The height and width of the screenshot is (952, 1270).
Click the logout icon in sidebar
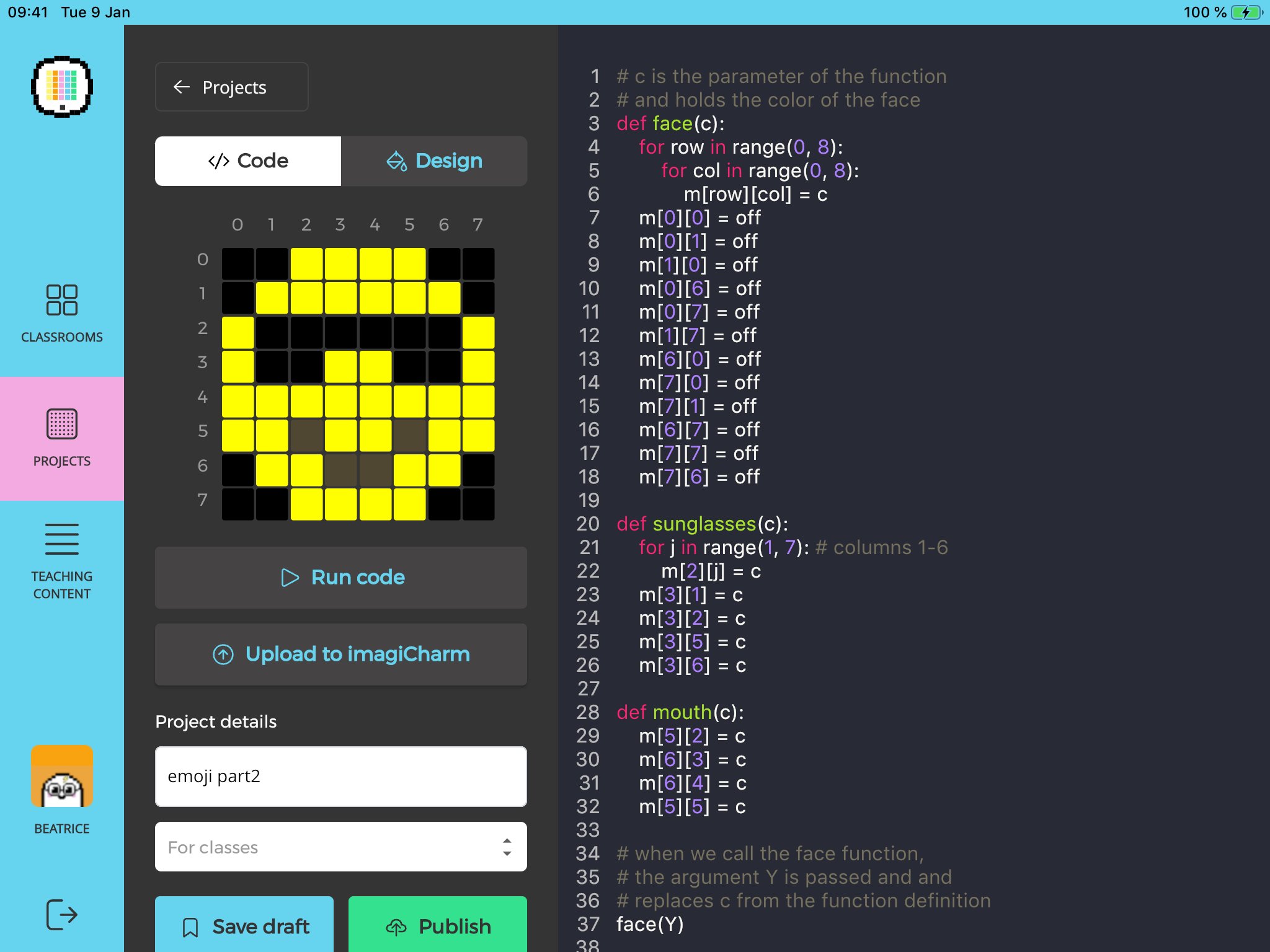[62, 915]
